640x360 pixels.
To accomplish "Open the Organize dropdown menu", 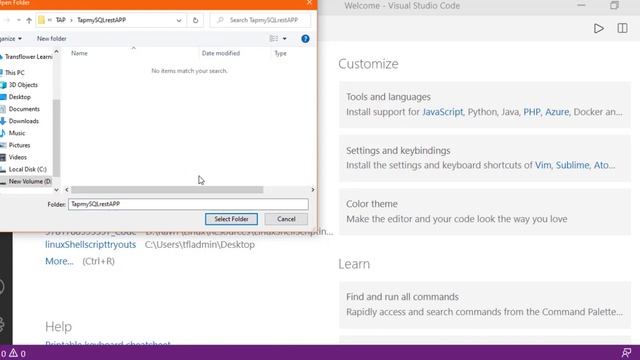I will (11, 39).
